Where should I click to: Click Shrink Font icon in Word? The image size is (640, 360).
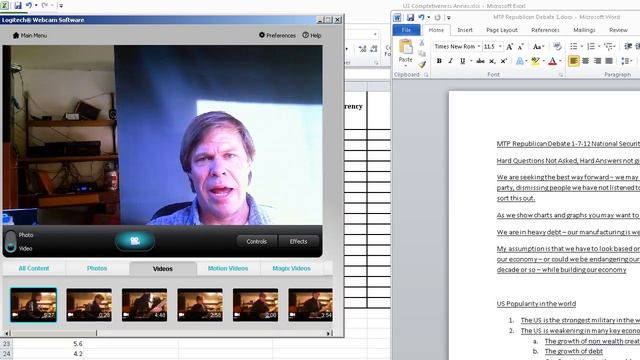point(521,47)
